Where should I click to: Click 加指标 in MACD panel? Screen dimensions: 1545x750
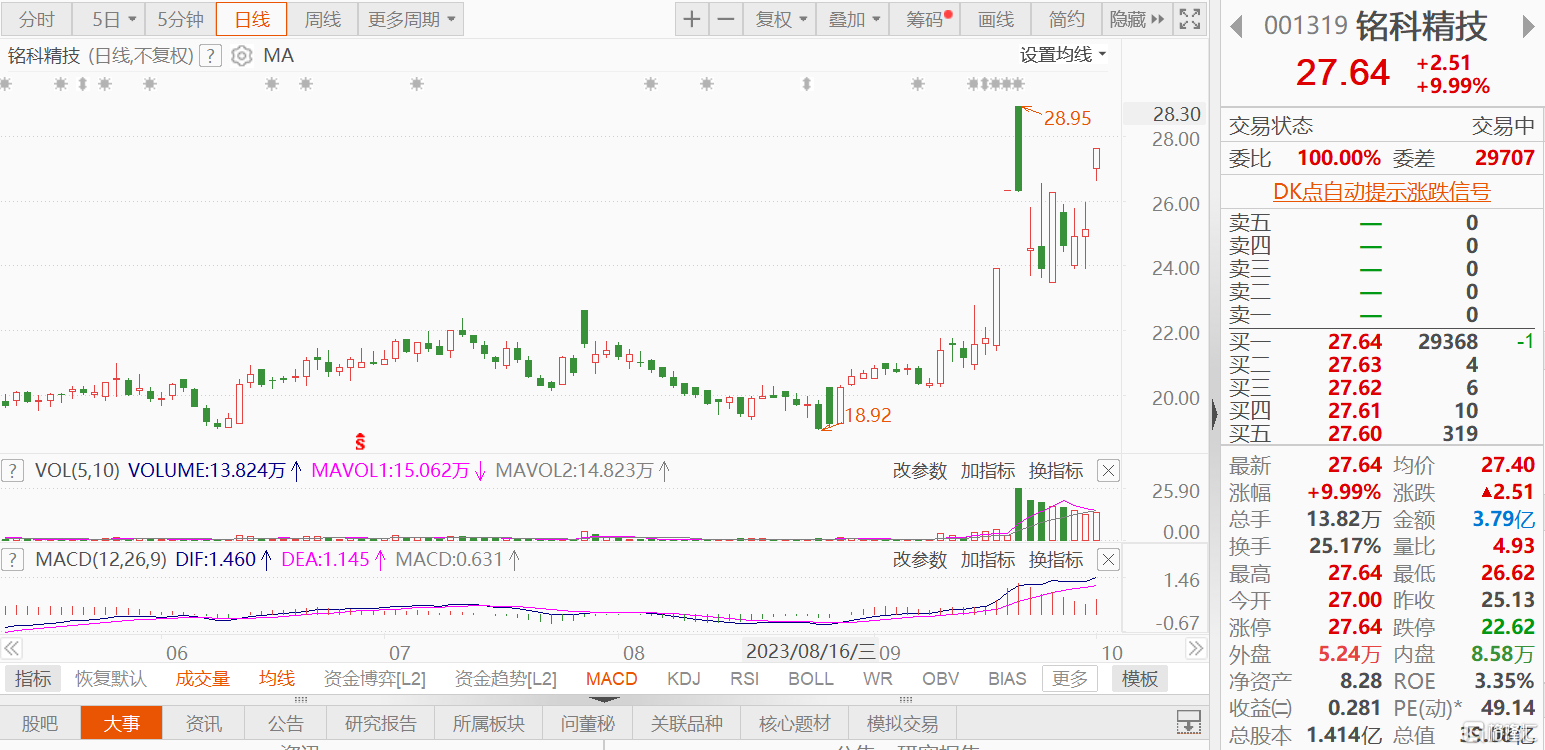tap(988, 559)
